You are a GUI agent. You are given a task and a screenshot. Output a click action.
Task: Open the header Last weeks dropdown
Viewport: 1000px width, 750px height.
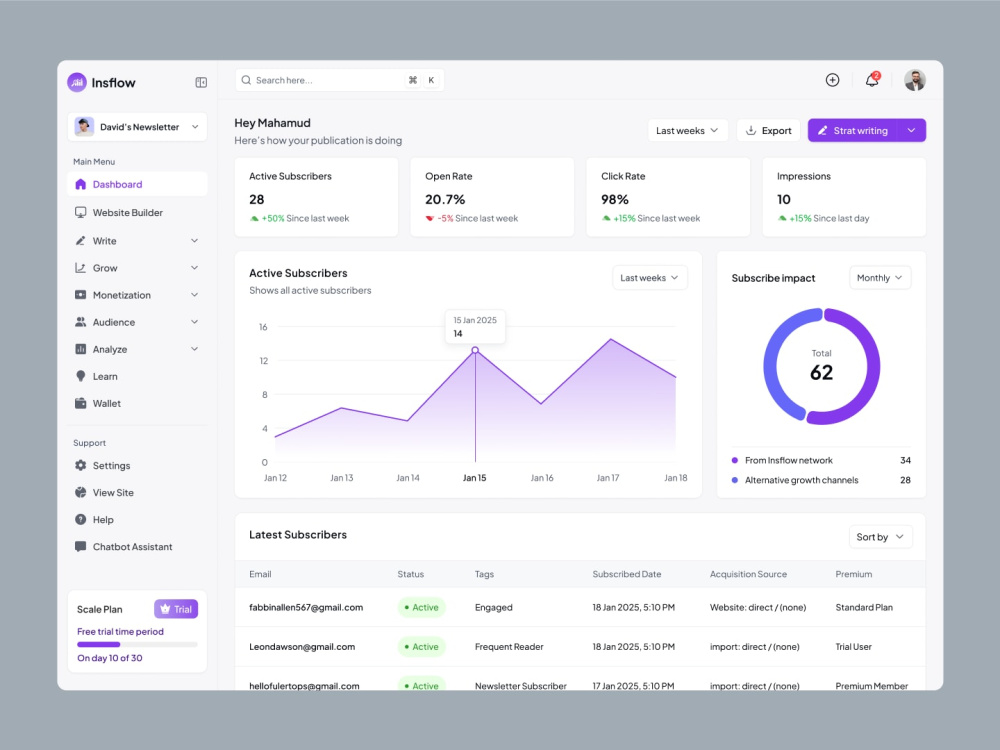tap(688, 130)
